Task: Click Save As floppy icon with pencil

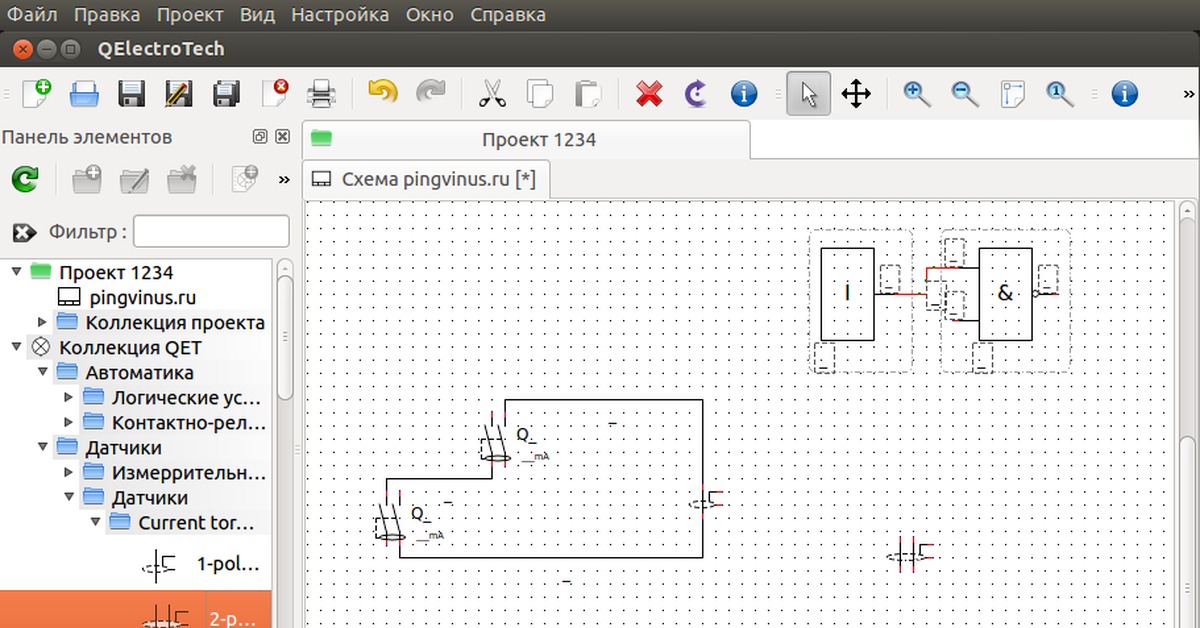Action: click(179, 94)
